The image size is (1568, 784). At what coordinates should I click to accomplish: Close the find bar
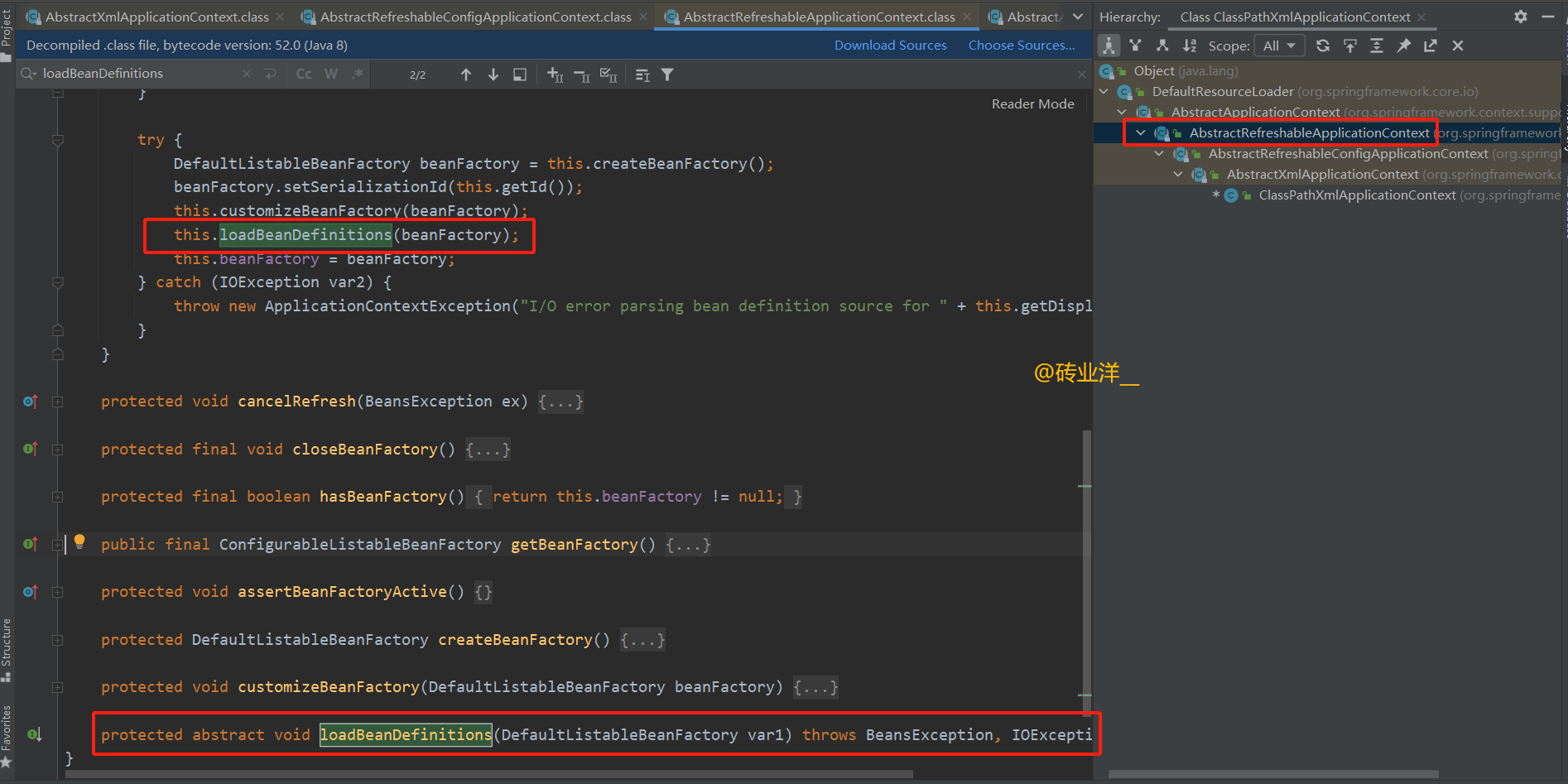[1081, 75]
